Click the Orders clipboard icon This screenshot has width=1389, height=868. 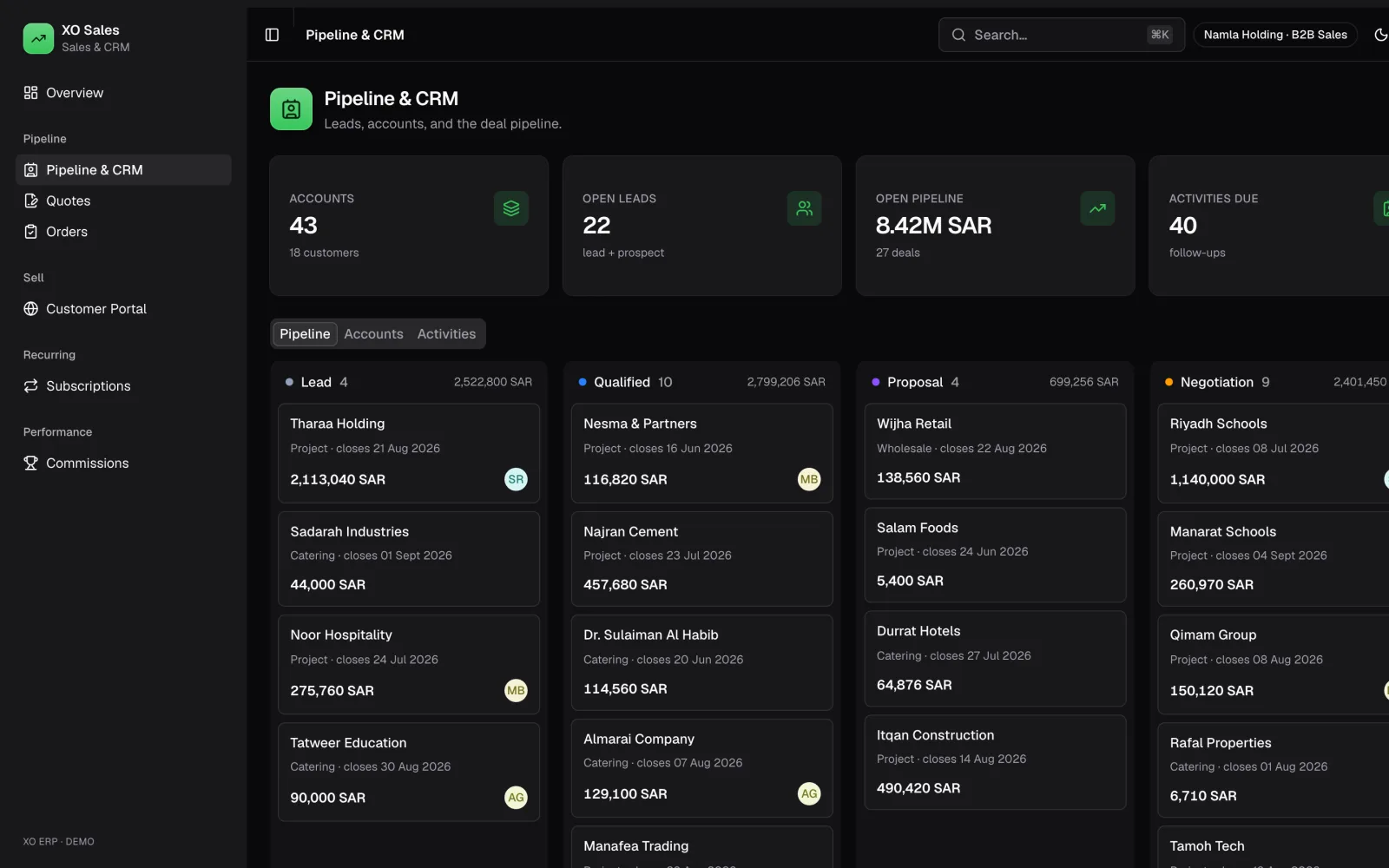tap(31, 232)
